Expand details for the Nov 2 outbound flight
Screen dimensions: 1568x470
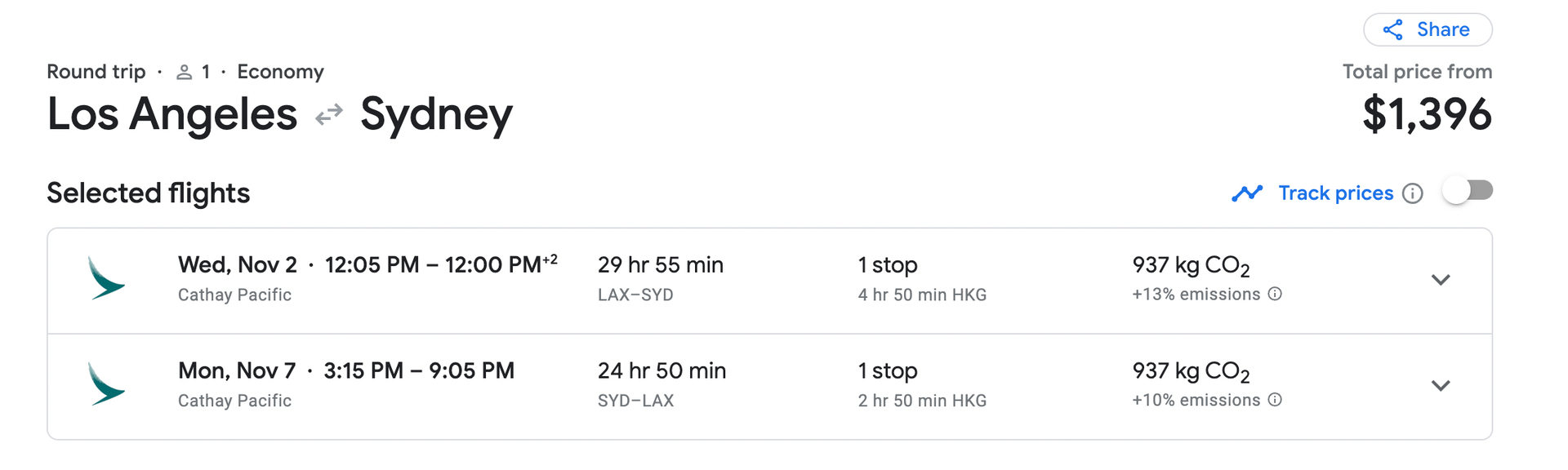[x=1441, y=280]
